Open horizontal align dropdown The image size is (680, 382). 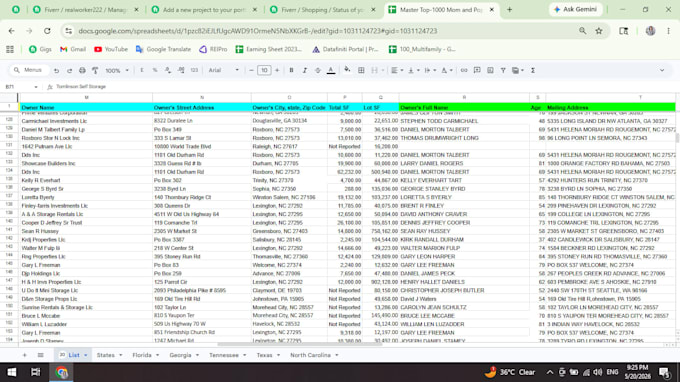[x=397, y=70]
